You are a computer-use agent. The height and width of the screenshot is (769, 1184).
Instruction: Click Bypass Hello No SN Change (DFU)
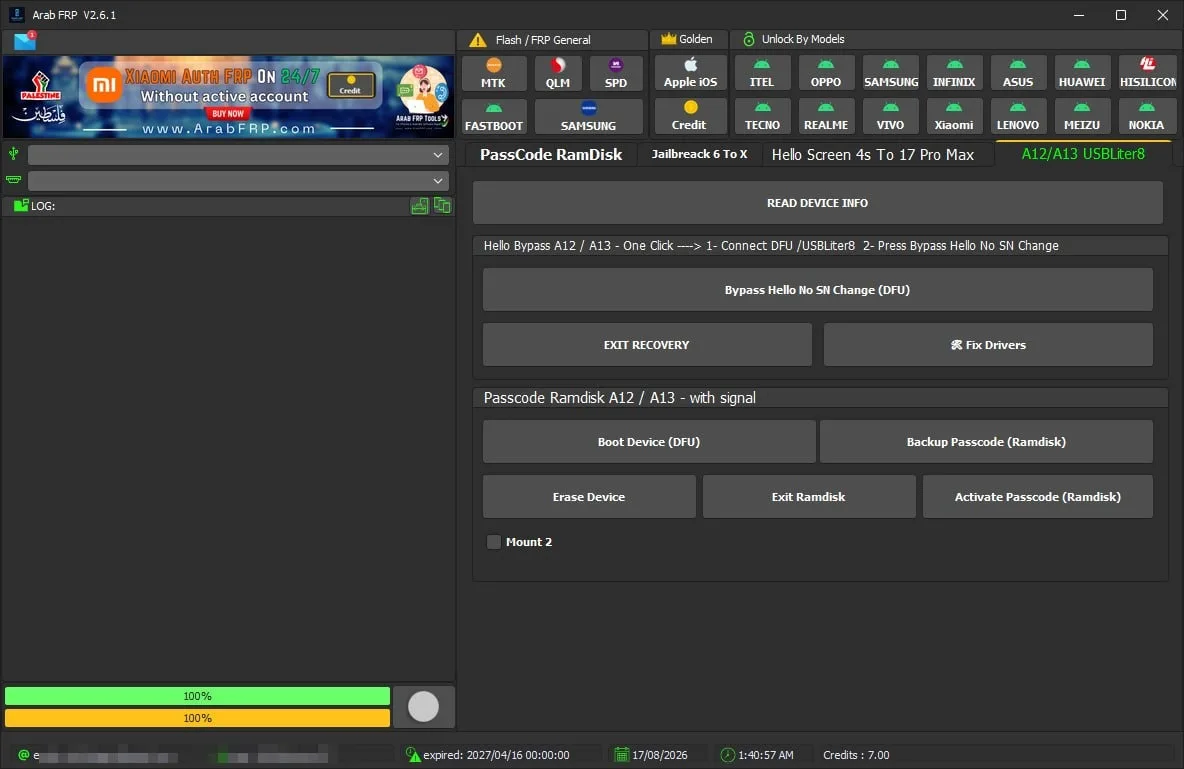tap(818, 289)
